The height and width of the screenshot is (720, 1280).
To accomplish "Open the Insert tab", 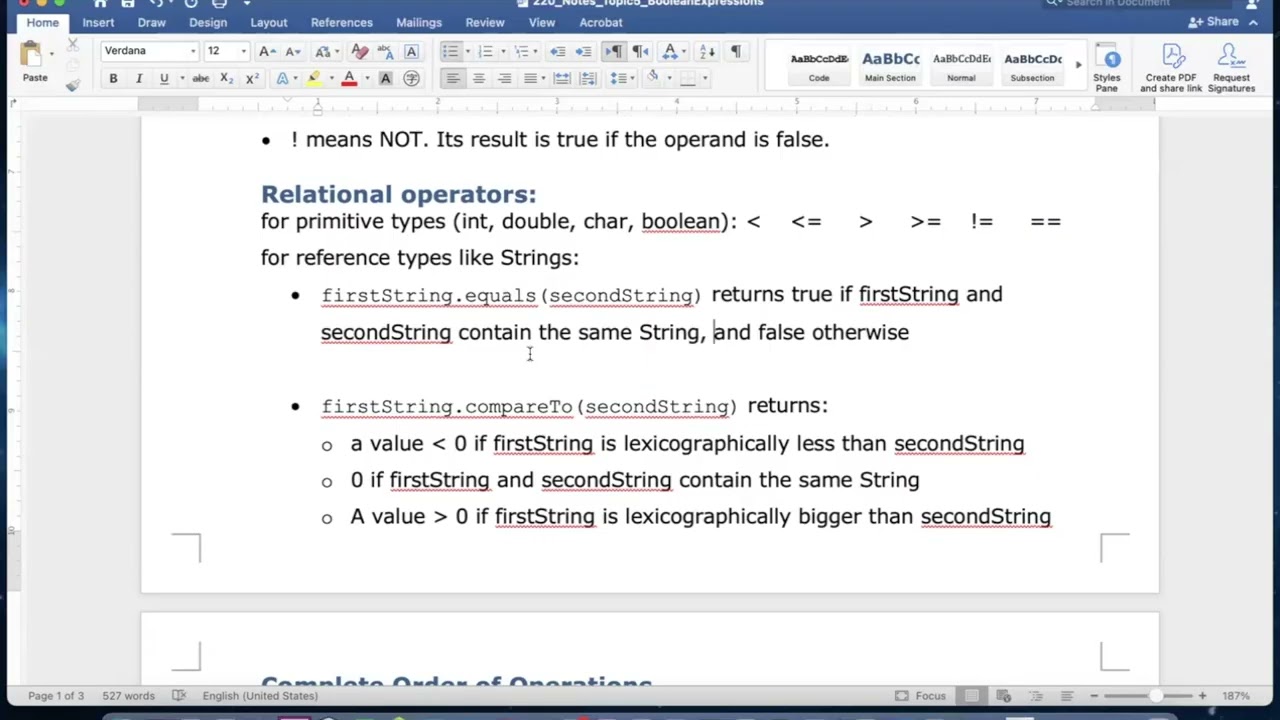I will coord(98,22).
